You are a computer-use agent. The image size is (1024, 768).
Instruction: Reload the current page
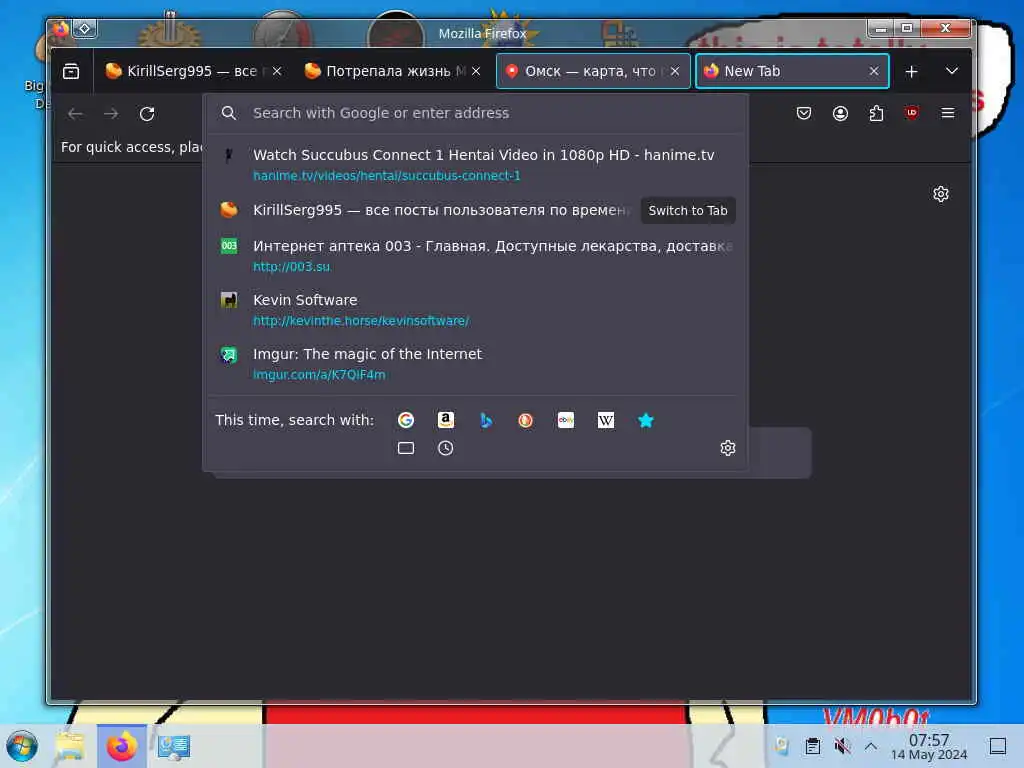147,114
